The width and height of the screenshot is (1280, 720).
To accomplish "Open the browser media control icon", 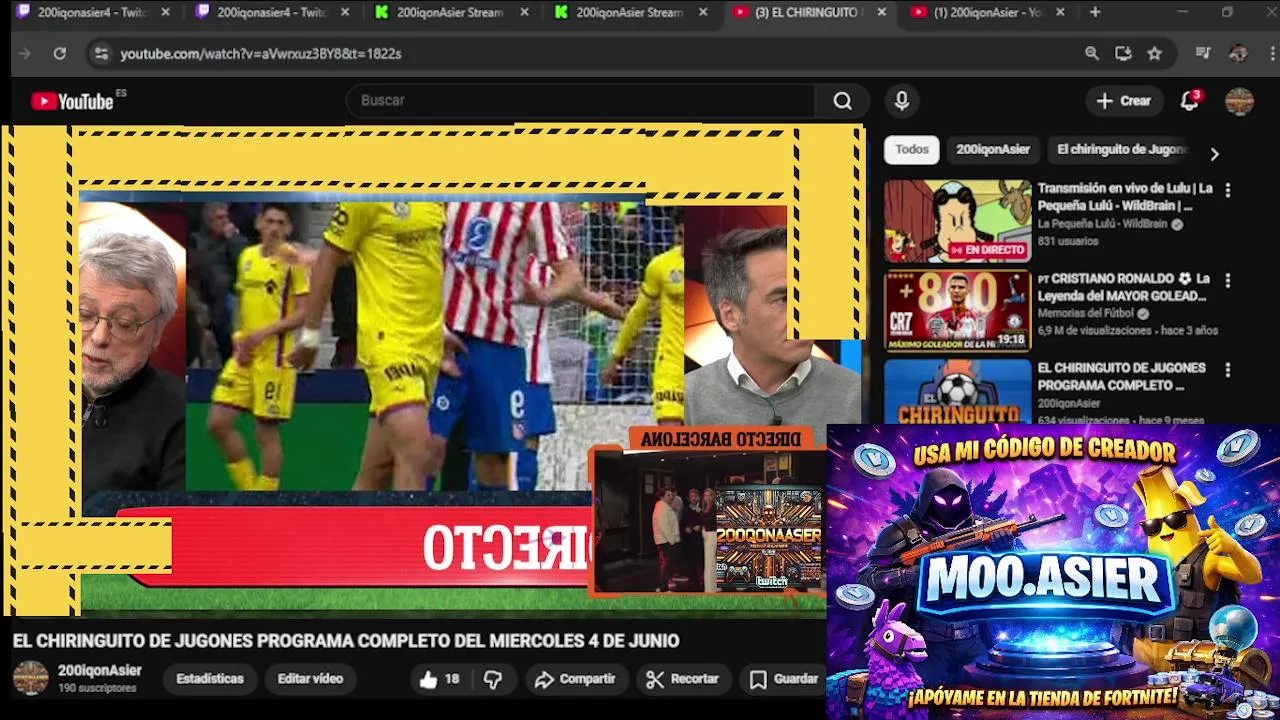I will [1204, 53].
